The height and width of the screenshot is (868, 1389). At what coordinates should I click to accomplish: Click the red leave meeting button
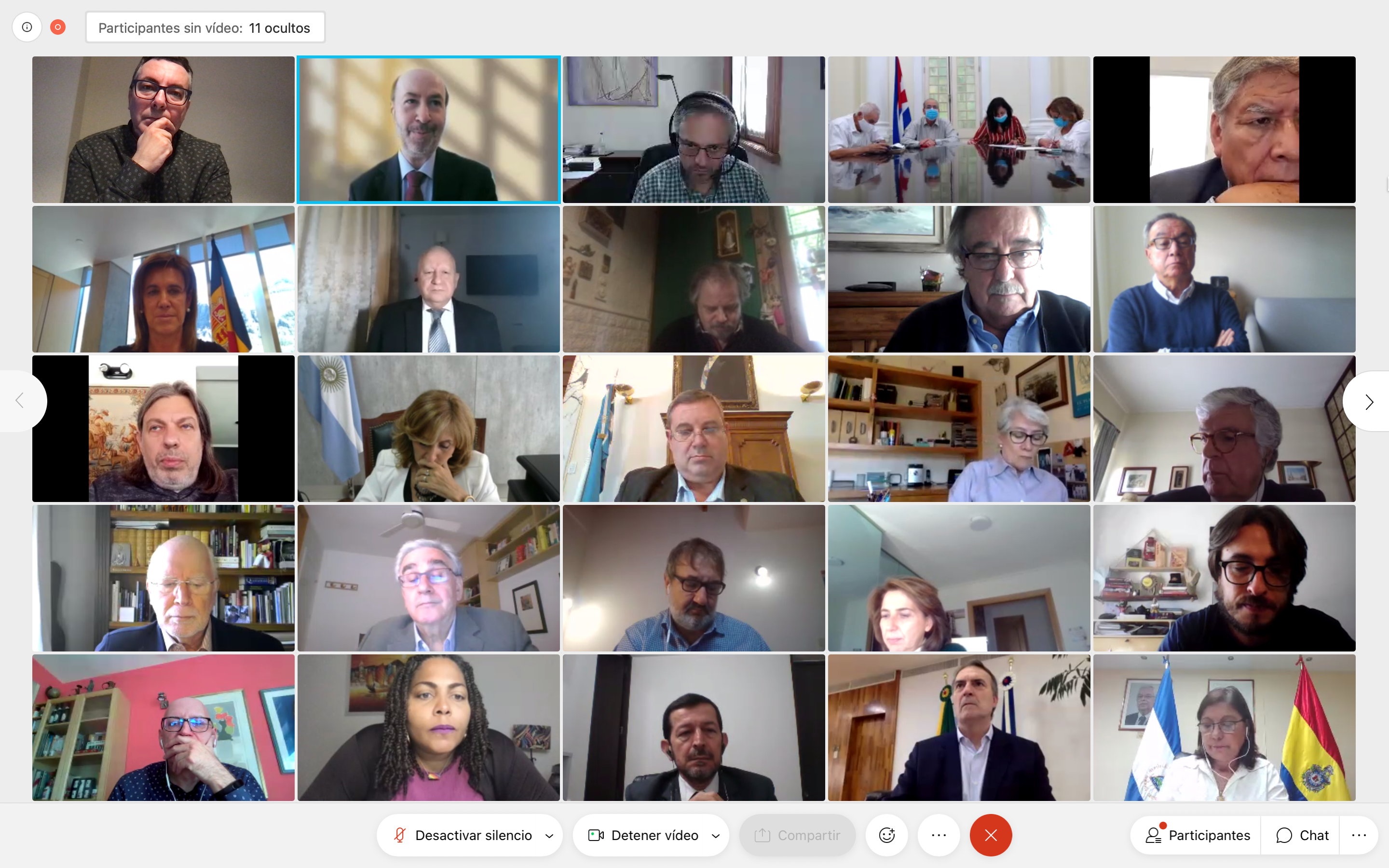click(991, 835)
